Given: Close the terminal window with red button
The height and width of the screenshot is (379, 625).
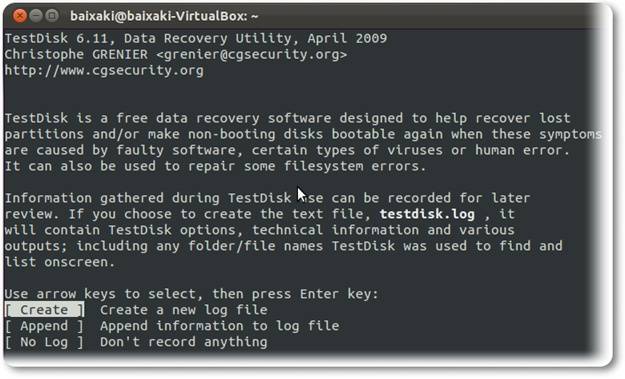Looking at the screenshot, I should [20, 16].
